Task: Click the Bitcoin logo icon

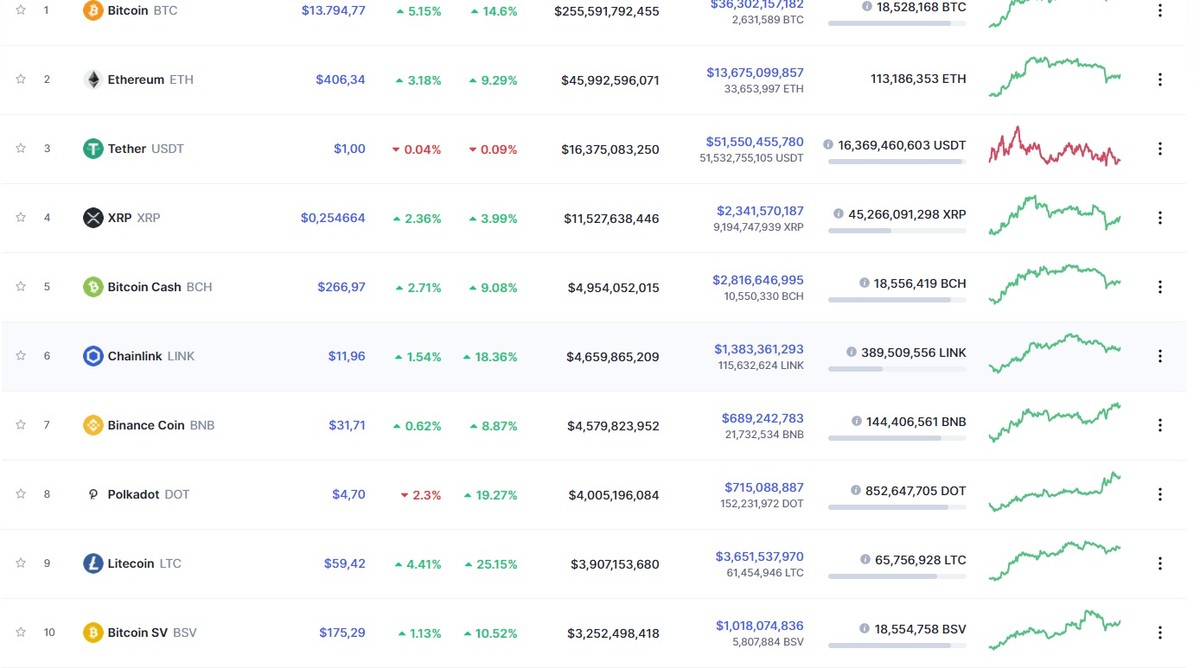Action: coord(93,11)
